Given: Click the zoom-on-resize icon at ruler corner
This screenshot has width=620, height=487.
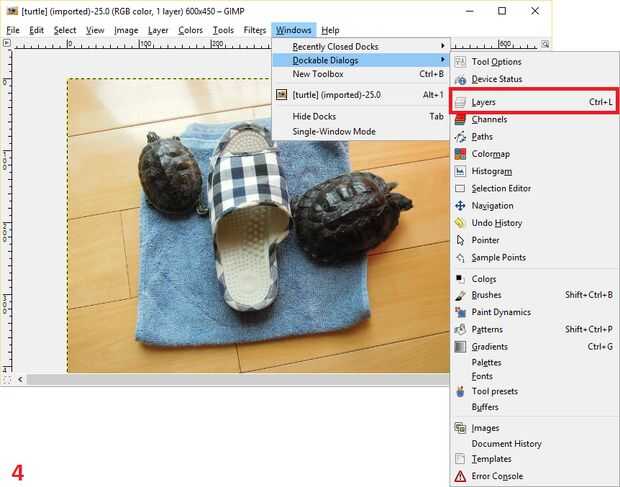Looking at the screenshot, I should tap(545, 44).
